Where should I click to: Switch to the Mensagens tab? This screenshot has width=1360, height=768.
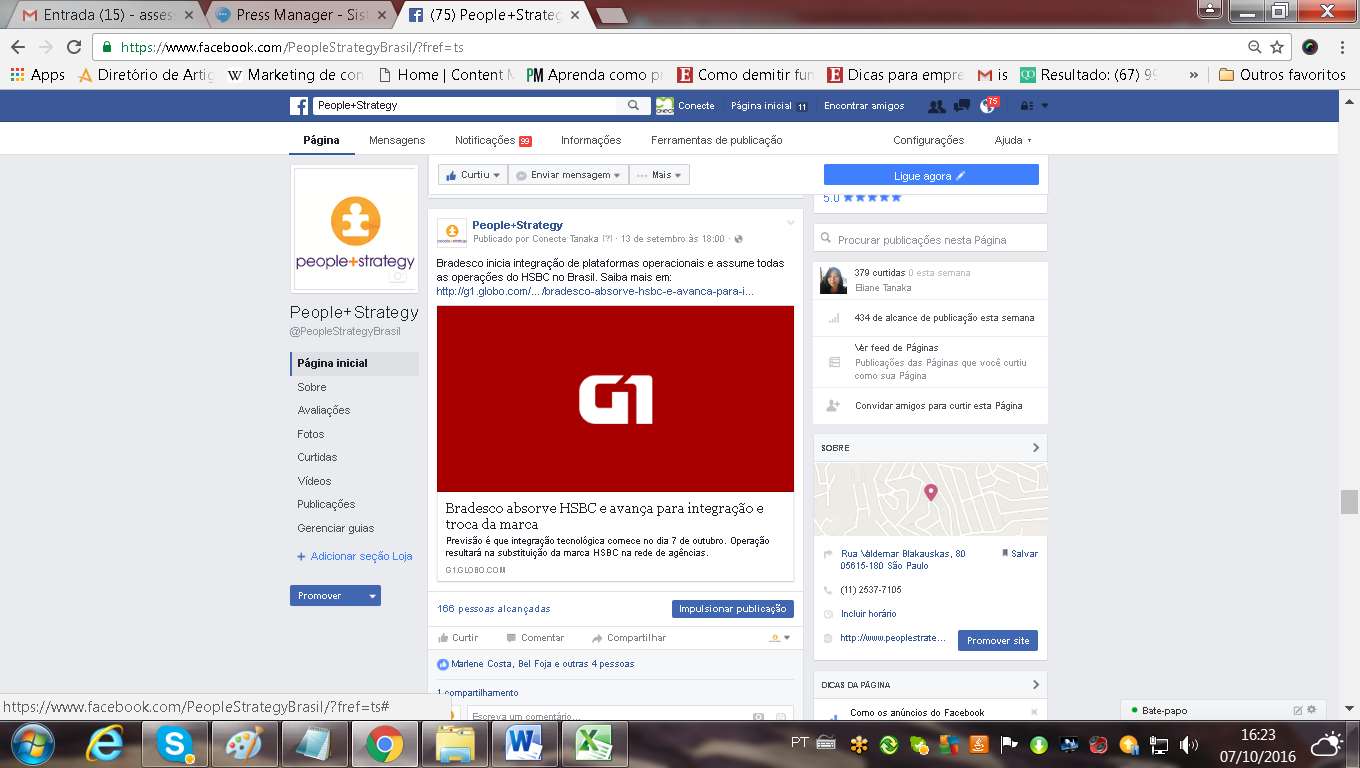pos(397,140)
